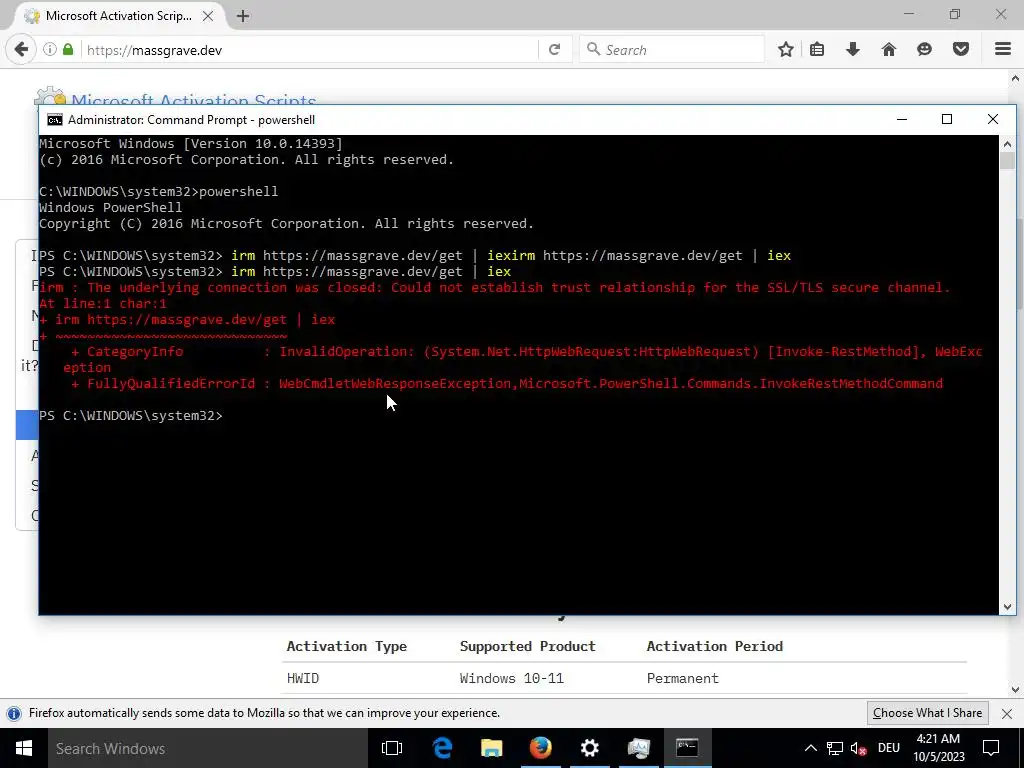1024x768 pixels.
Task: Open the taskbar clock and date
Action: [938, 748]
